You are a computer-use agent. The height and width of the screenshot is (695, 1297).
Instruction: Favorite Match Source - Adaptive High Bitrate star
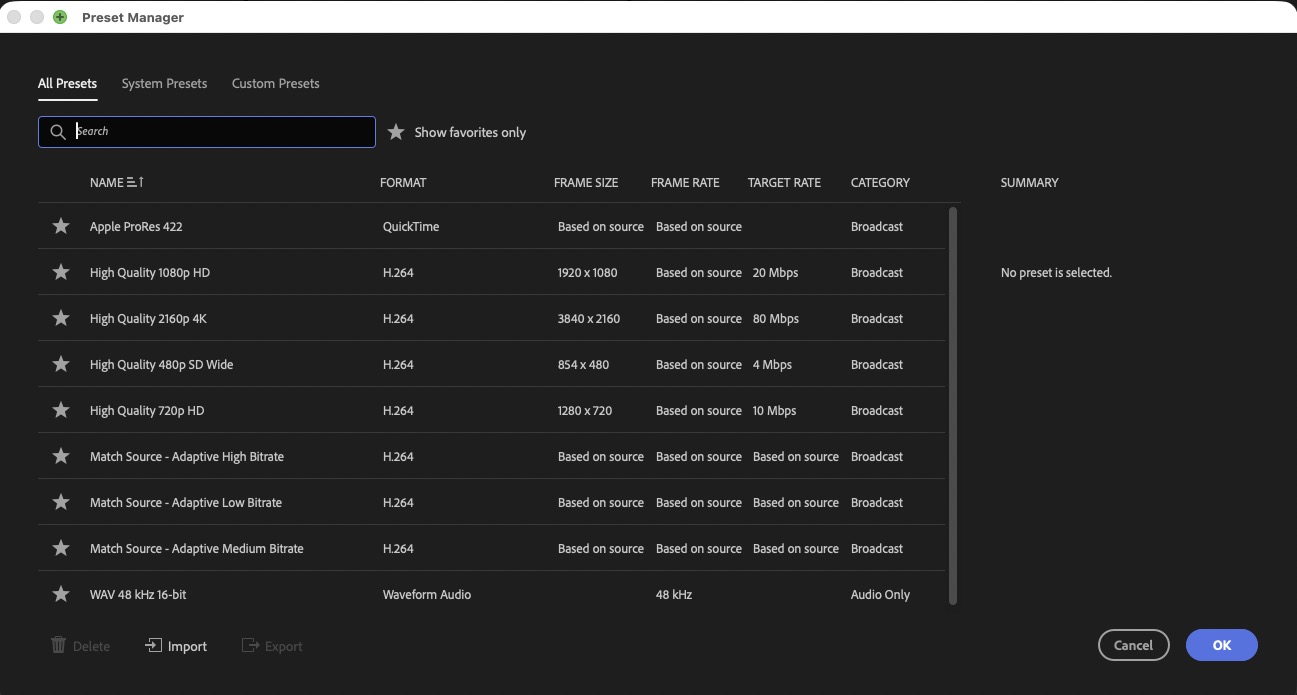pos(61,456)
